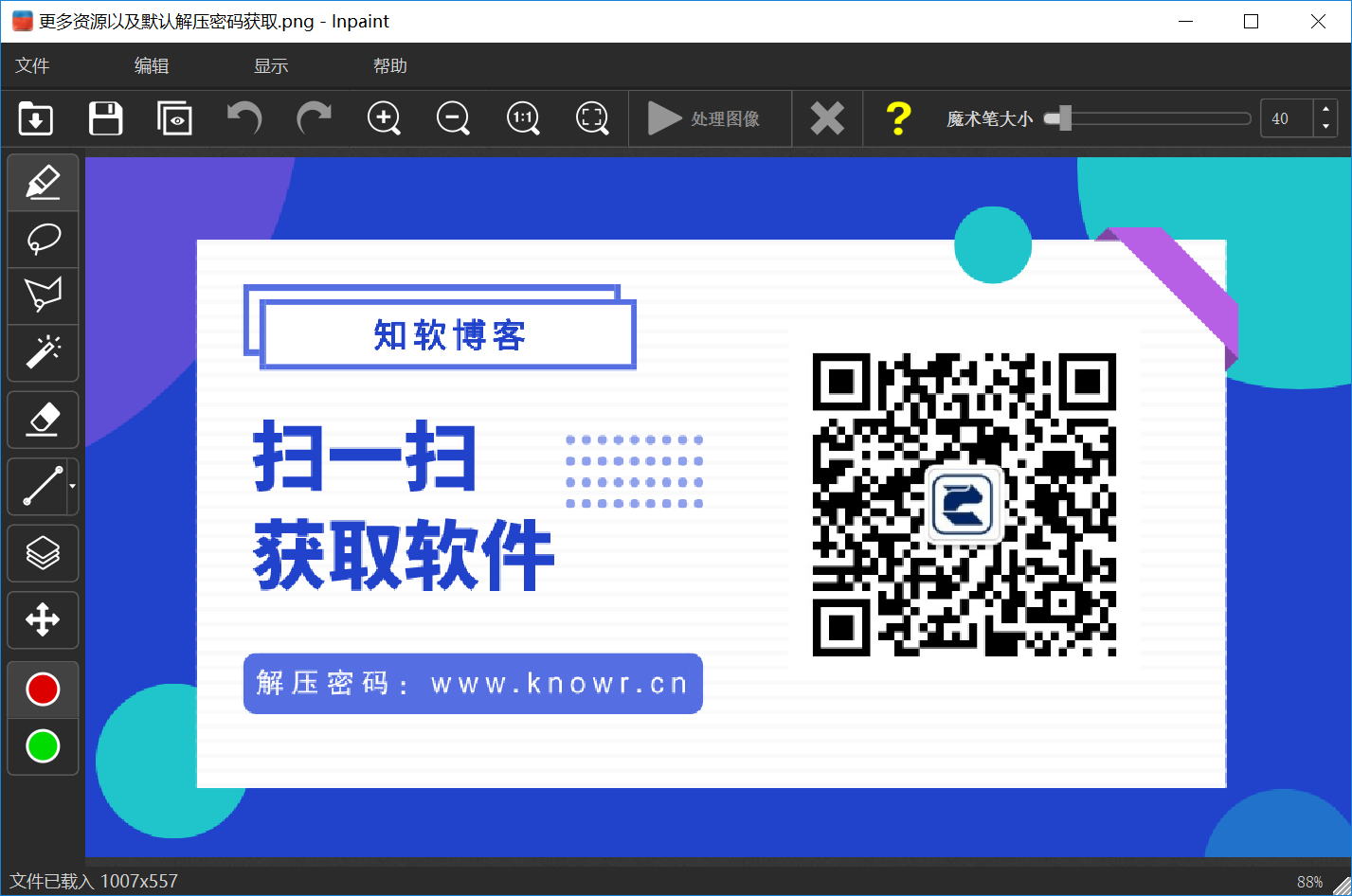The image size is (1352, 896).
Task: Click the 魔术笔大小 label
Action: [x=989, y=118]
